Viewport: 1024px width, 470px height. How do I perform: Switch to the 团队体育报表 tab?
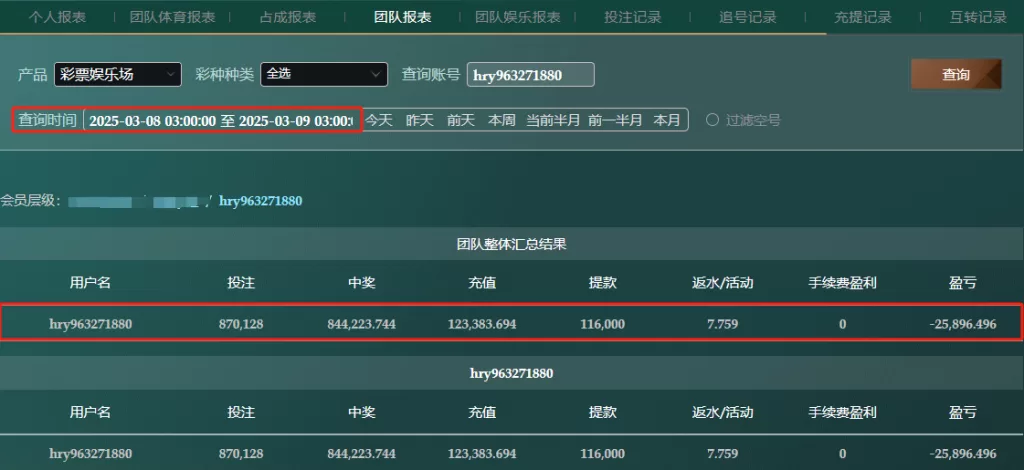pos(170,17)
